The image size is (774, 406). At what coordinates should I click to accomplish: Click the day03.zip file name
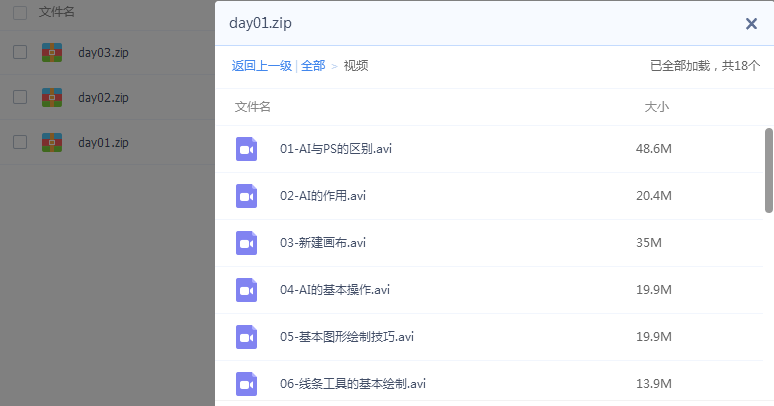click(103, 52)
